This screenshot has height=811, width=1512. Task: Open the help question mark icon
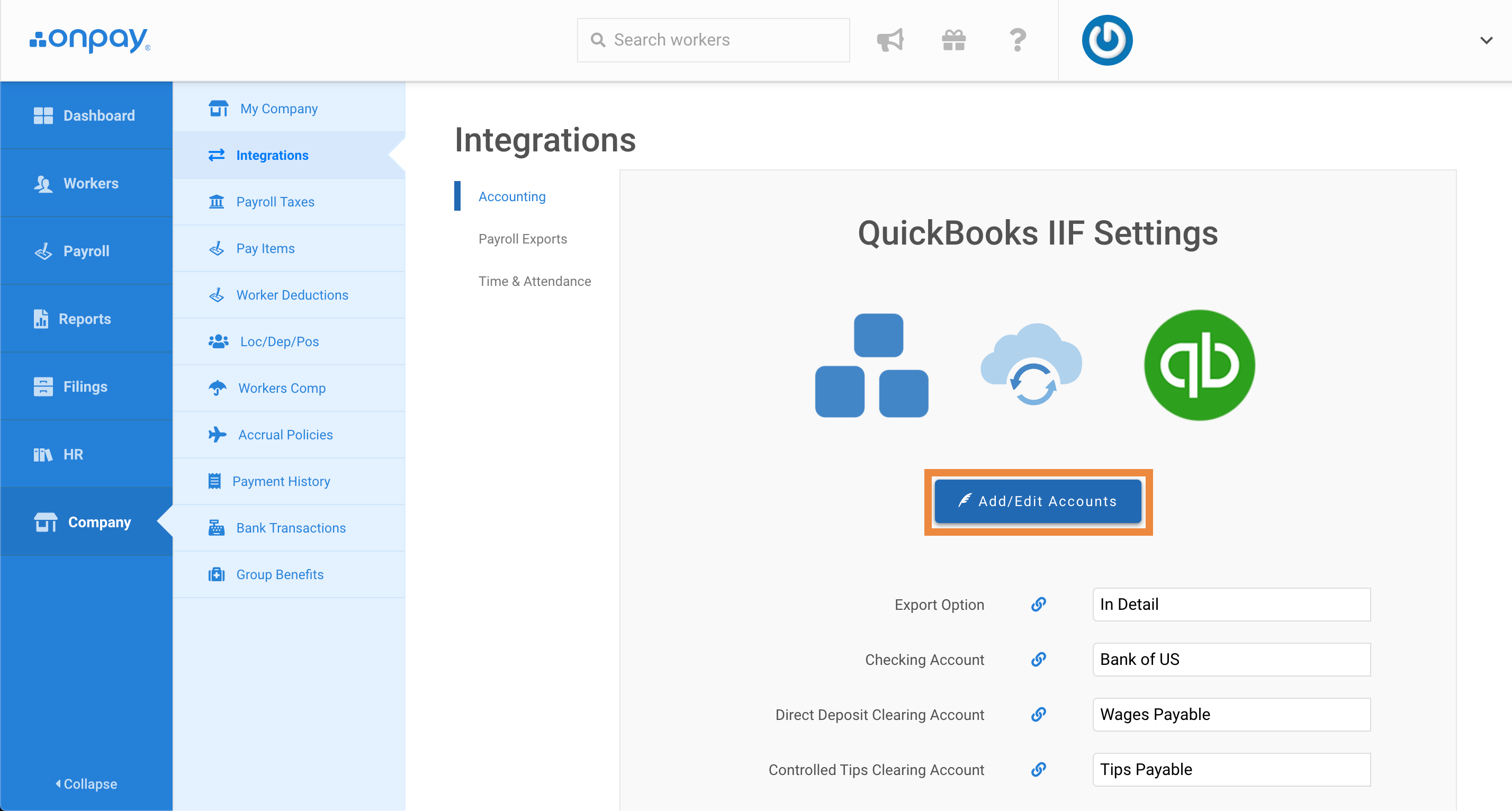(x=1018, y=40)
